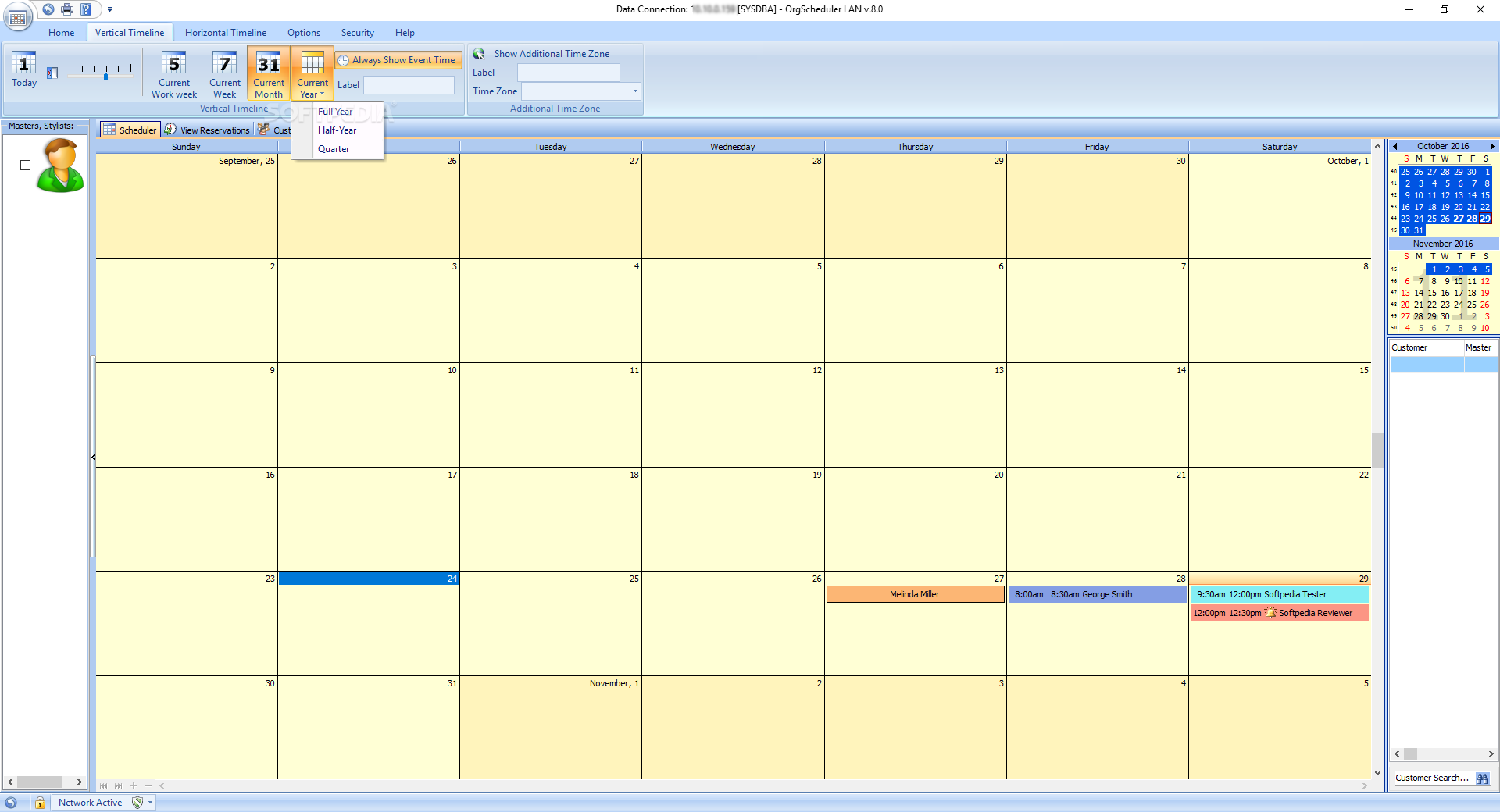
Task: Switch to the View Reservations tab
Action: tap(207, 130)
